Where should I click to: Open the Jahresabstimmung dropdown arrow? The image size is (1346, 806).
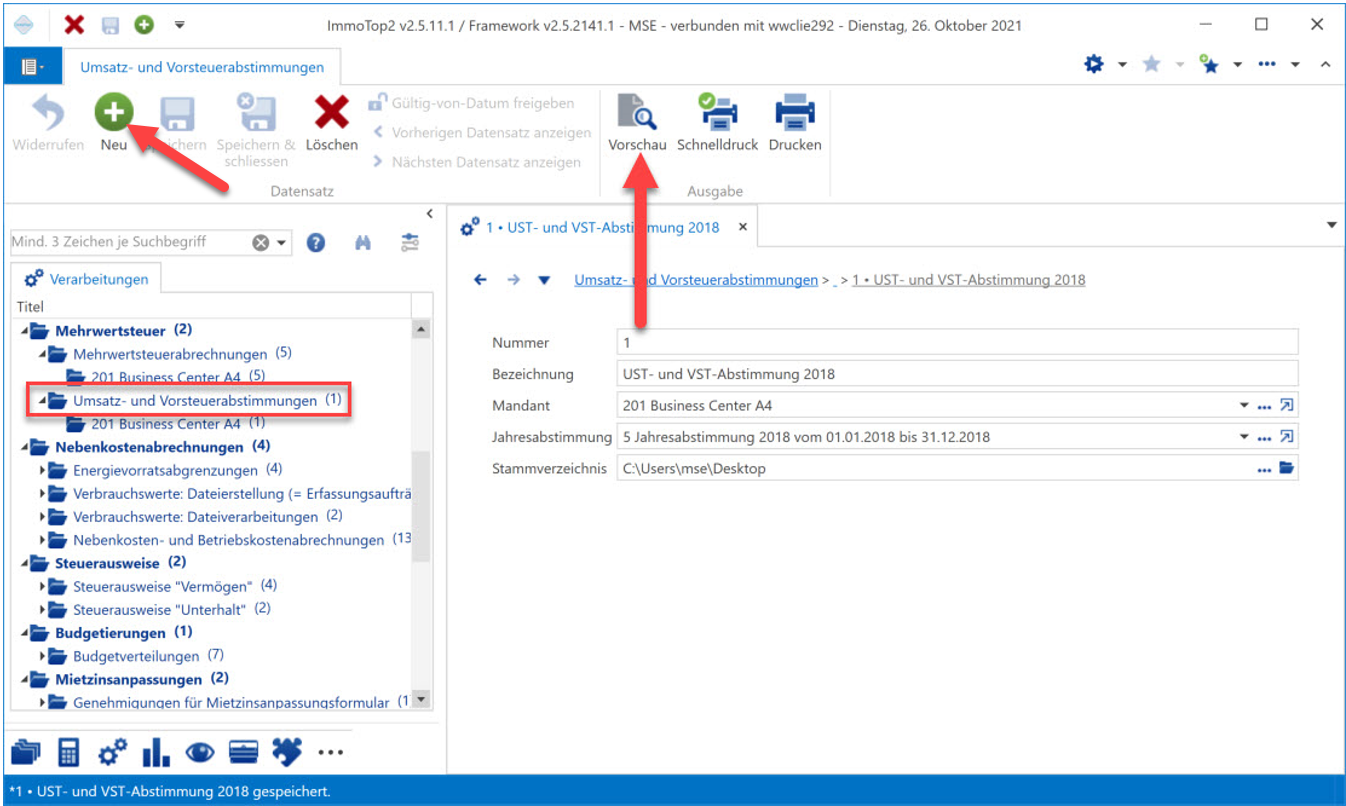coord(1244,437)
